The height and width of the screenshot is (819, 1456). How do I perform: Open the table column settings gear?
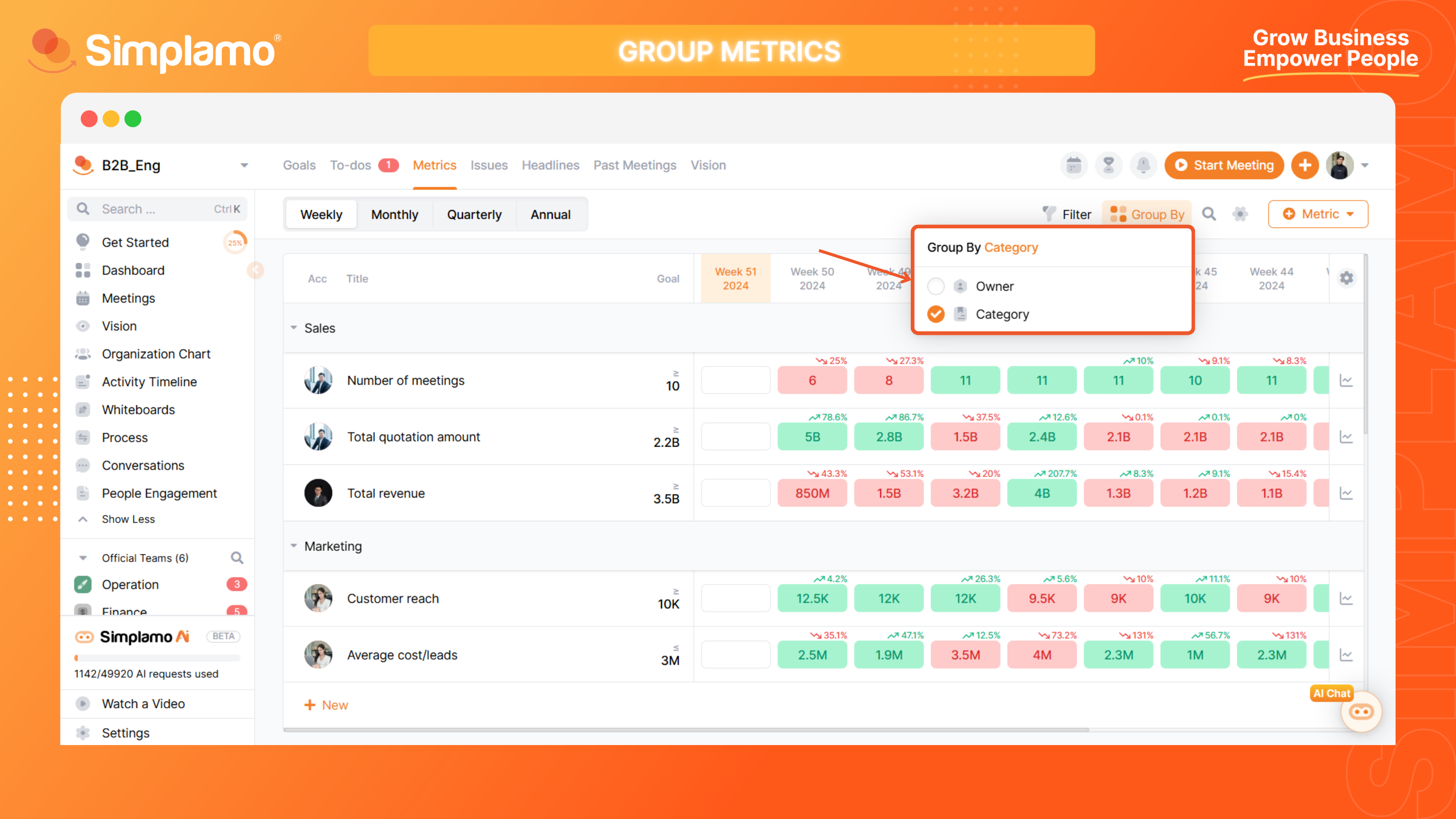coord(1346,278)
